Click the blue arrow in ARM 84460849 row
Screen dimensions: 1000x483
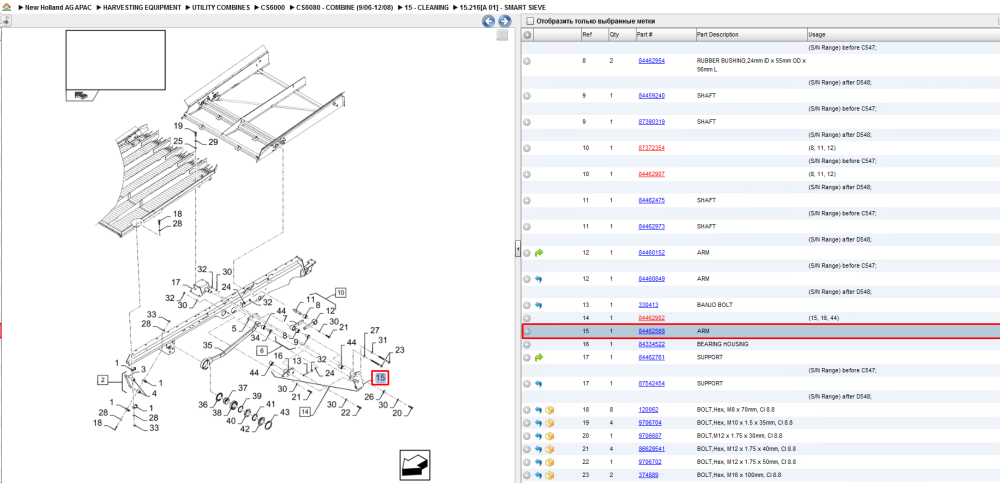tap(539, 279)
